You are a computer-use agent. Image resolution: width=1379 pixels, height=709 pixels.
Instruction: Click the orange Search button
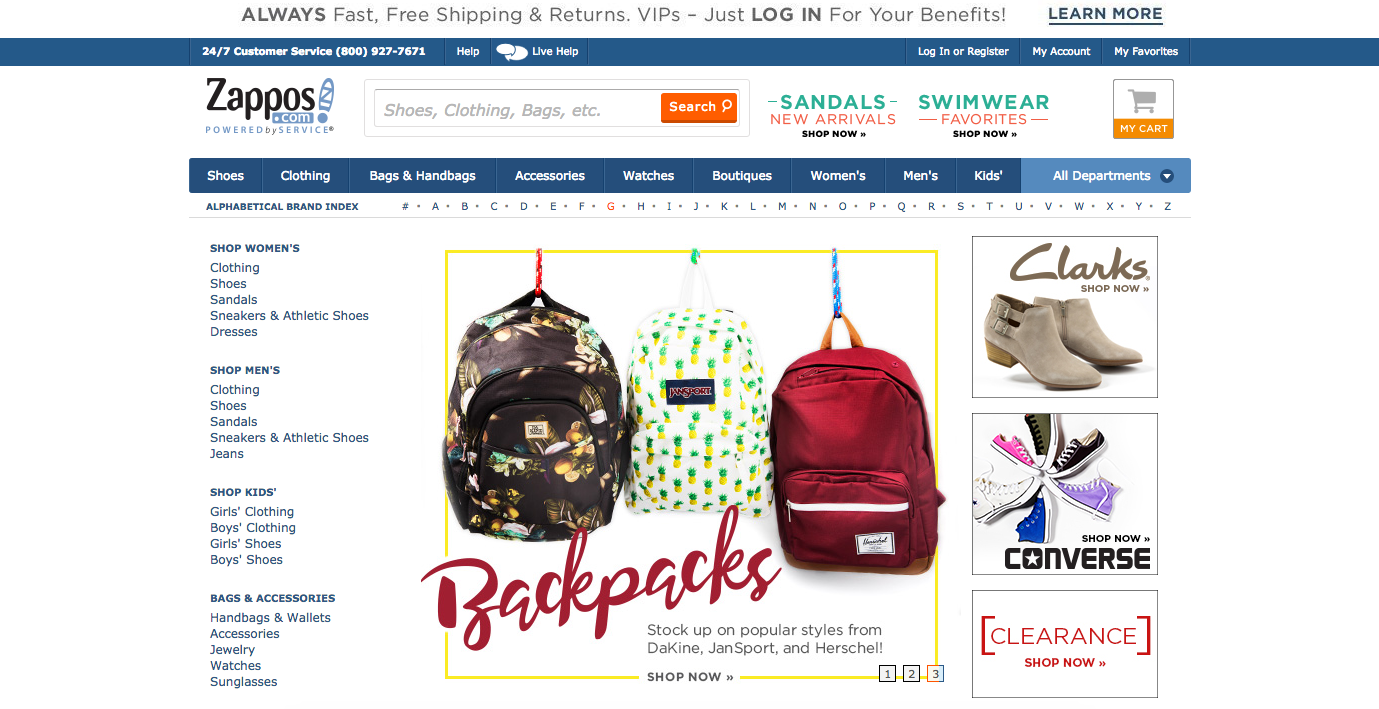pyautogui.click(x=699, y=107)
